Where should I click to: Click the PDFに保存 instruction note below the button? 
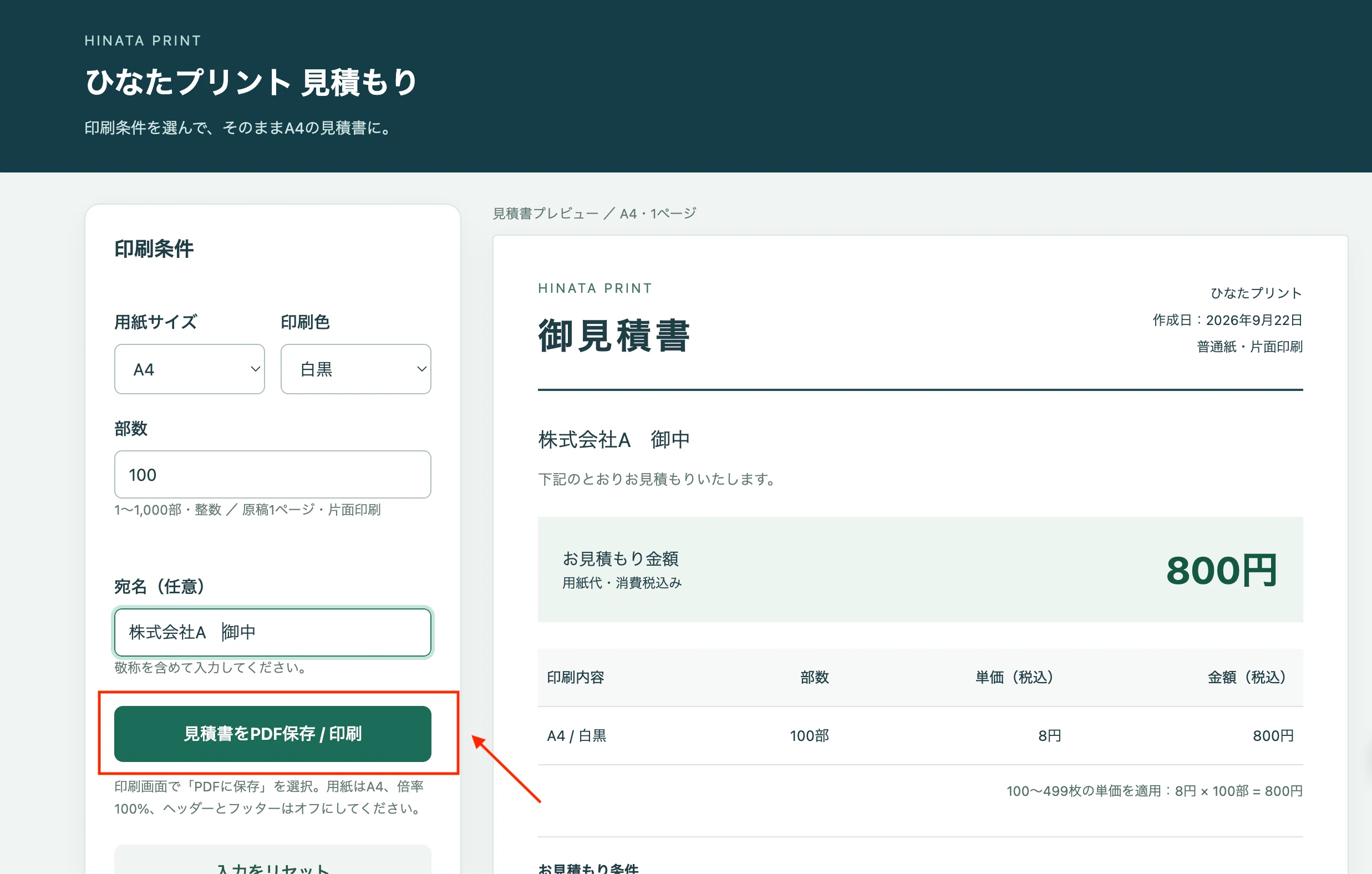tap(270, 797)
